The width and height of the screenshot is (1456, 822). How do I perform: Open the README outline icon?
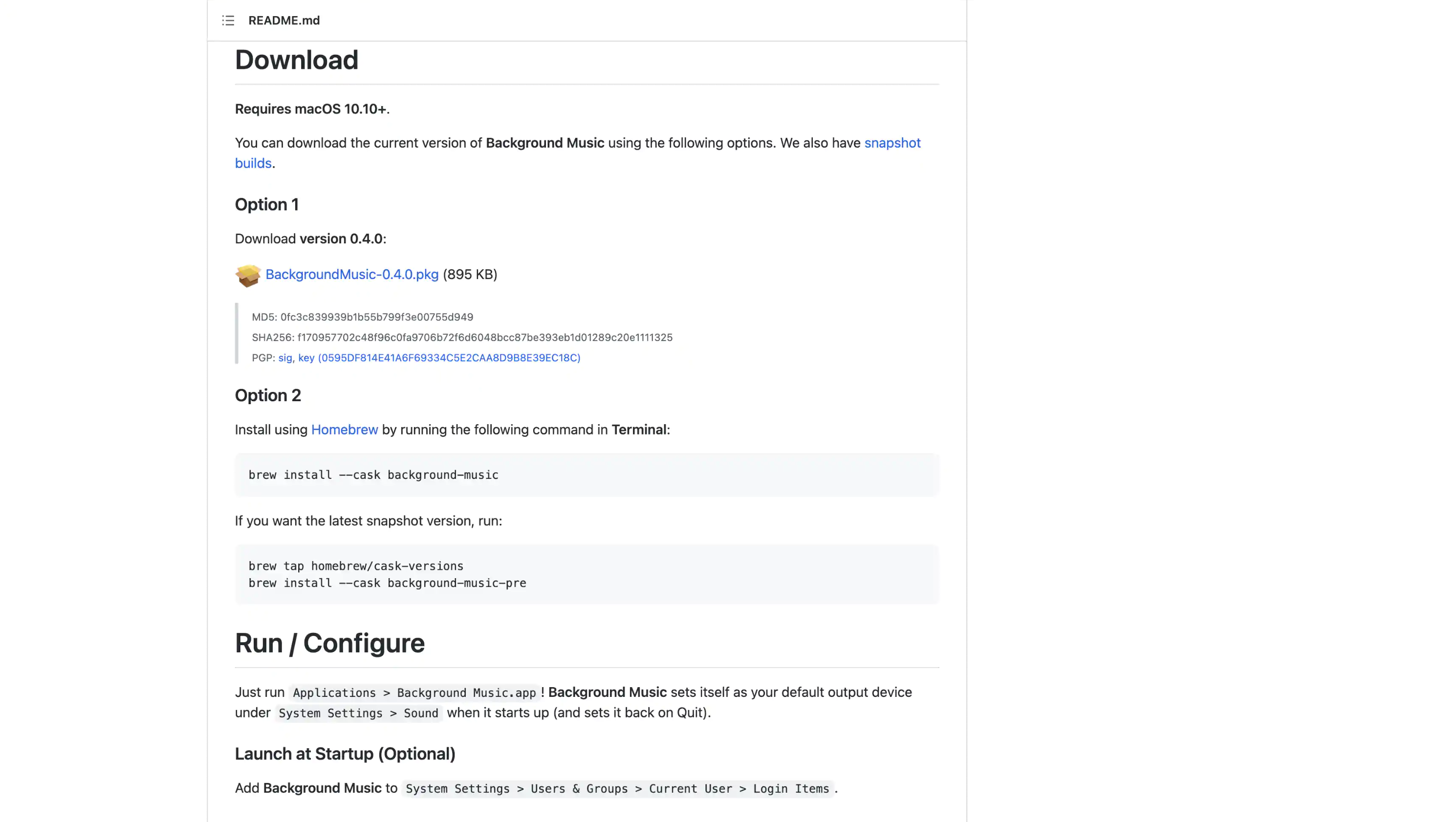[228, 21]
